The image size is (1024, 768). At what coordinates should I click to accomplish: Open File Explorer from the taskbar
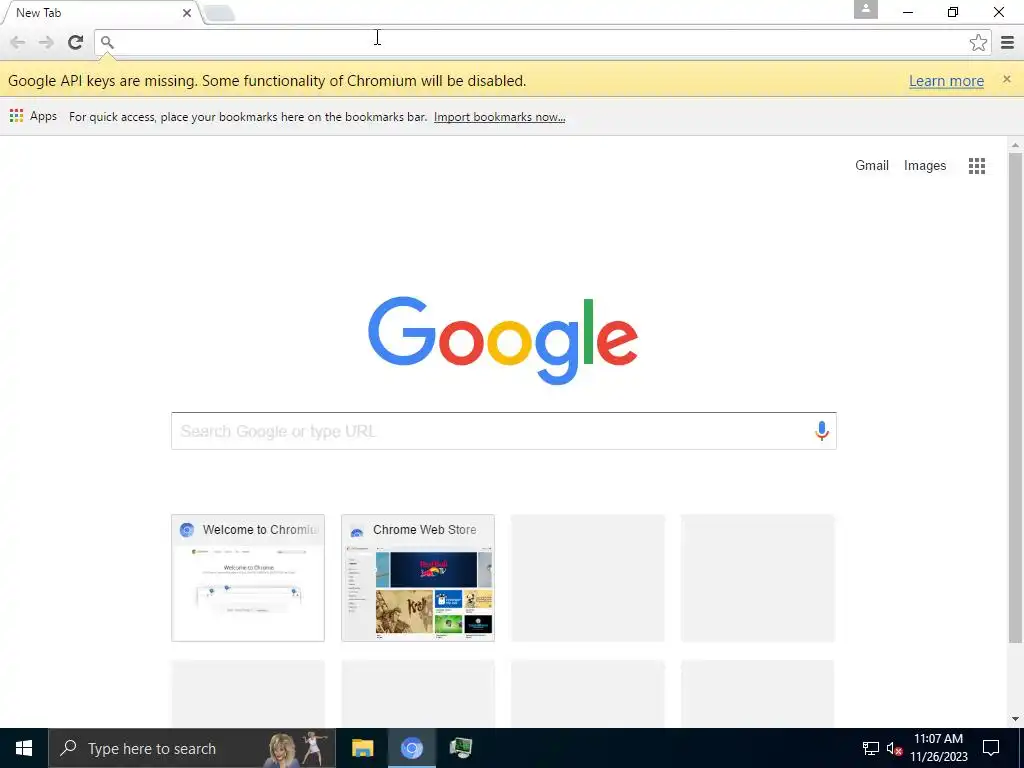[x=362, y=748]
